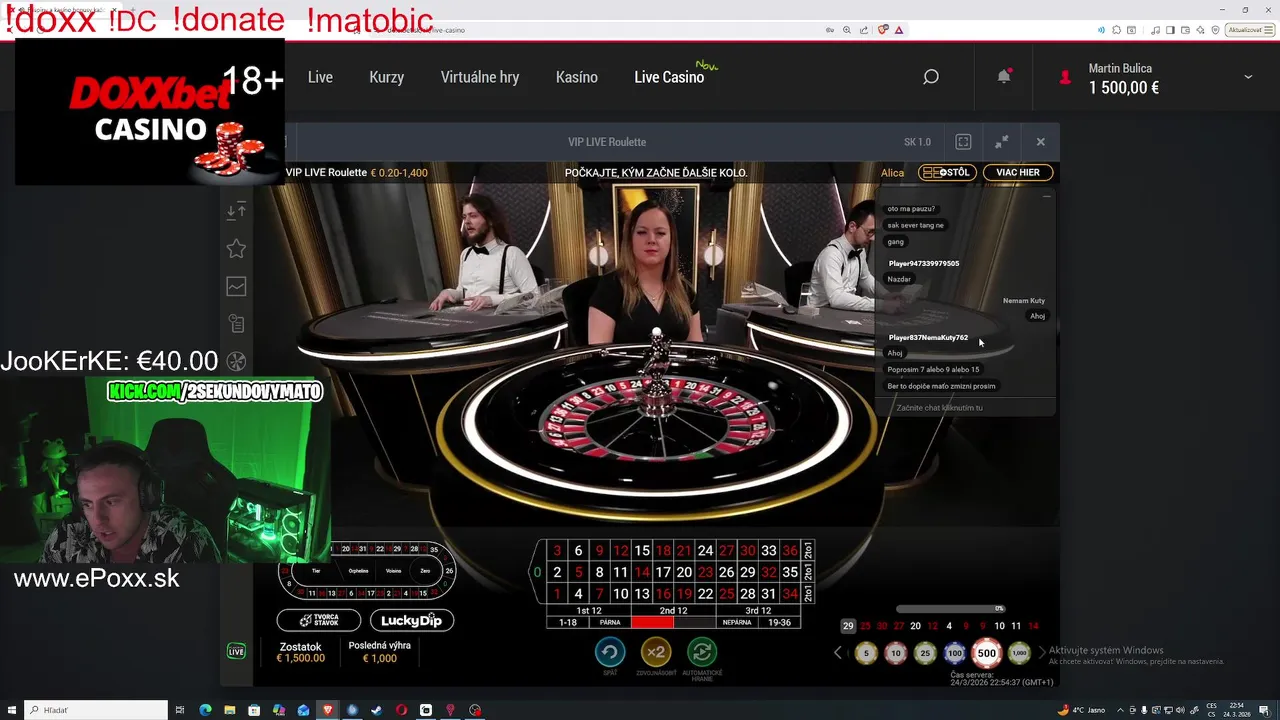Expand the Martin Bulica account dropdown
Image resolution: width=1280 pixels, height=720 pixels.
tap(1248, 77)
